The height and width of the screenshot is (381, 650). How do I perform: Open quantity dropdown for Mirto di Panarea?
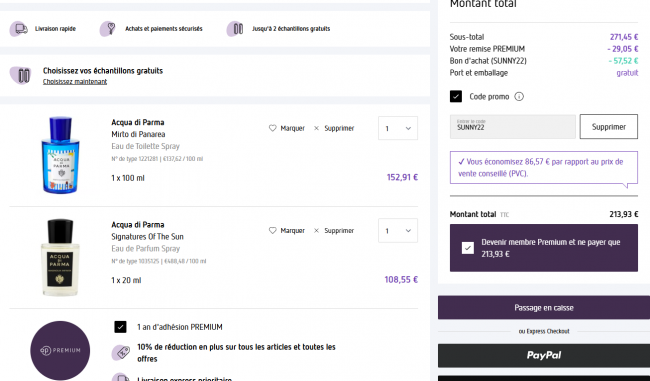pyautogui.click(x=398, y=128)
